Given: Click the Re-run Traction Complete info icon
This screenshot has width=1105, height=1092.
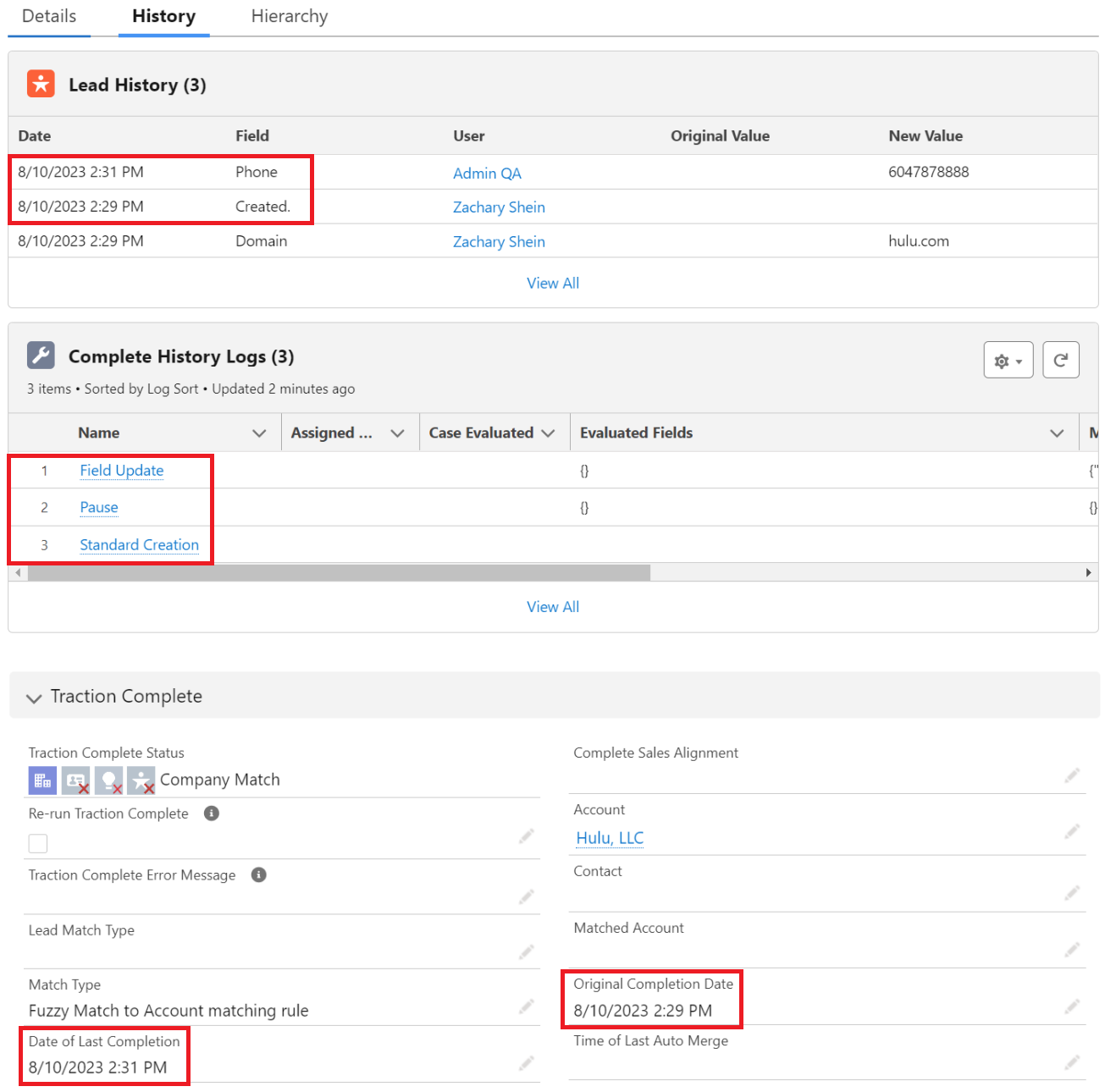Looking at the screenshot, I should coord(212,813).
